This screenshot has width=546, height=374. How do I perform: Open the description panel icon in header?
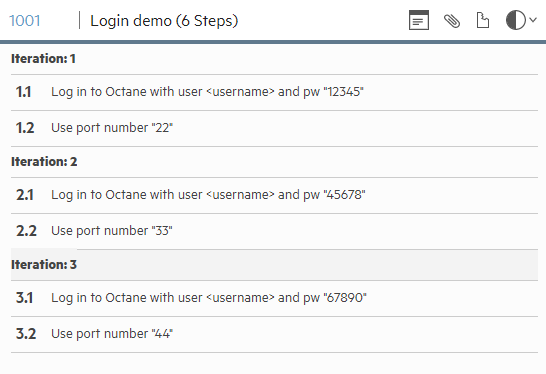pos(419,20)
